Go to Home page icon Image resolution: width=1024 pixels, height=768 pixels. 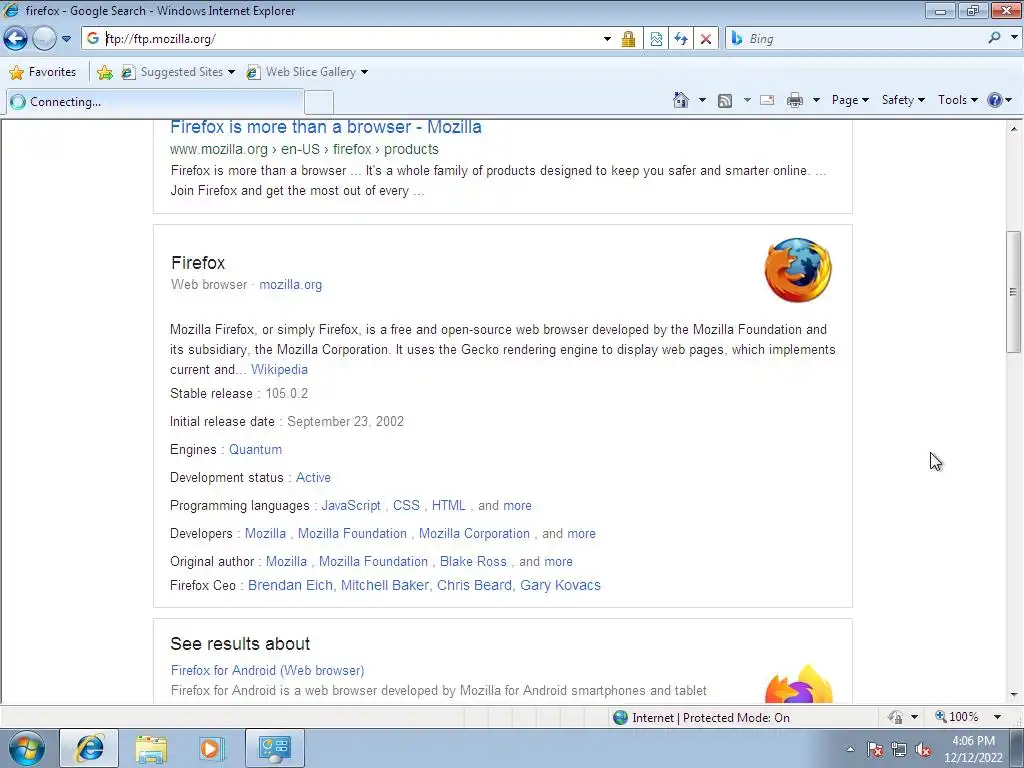pyautogui.click(x=681, y=100)
